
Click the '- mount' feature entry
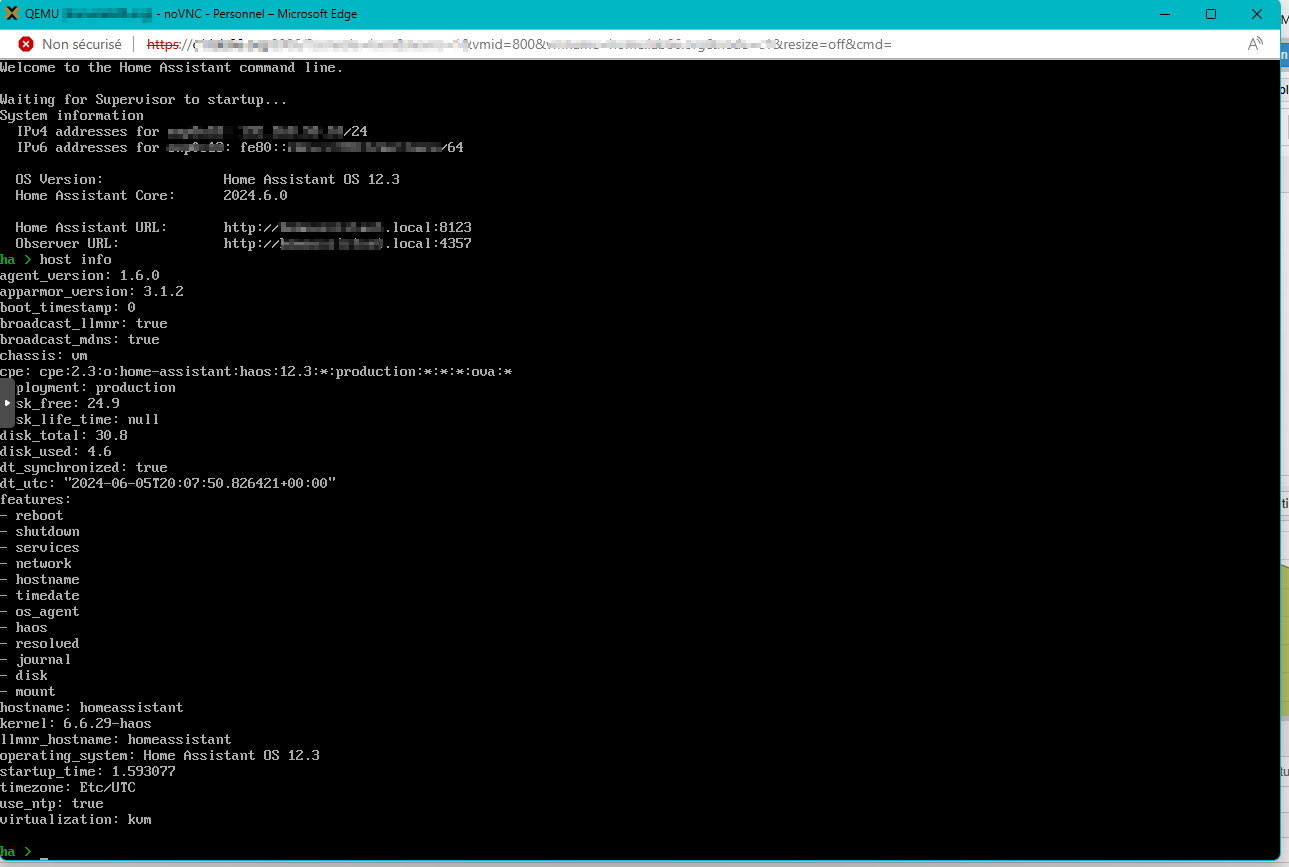(x=28, y=692)
